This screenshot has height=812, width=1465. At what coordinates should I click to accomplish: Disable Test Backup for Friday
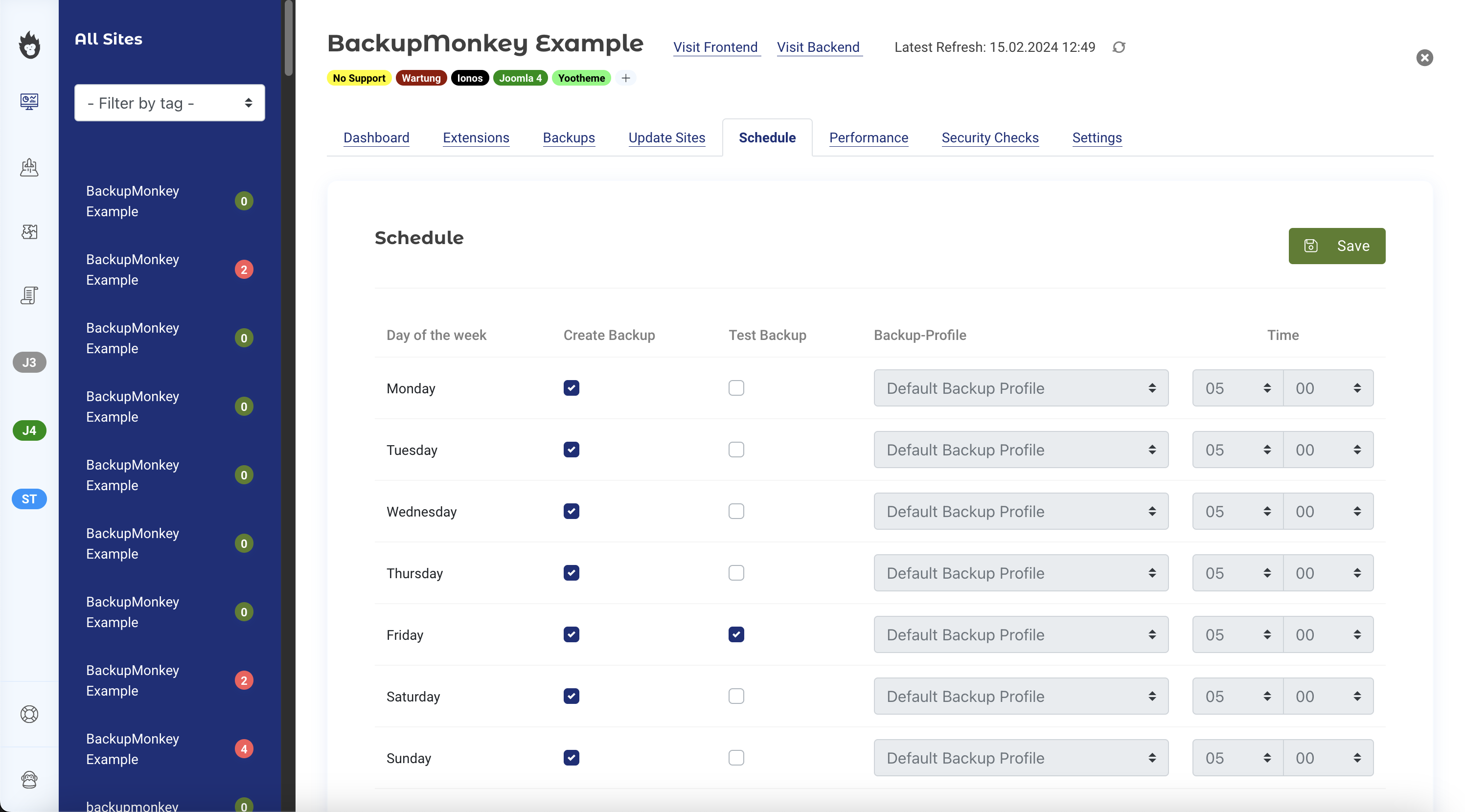pos(736,634)
